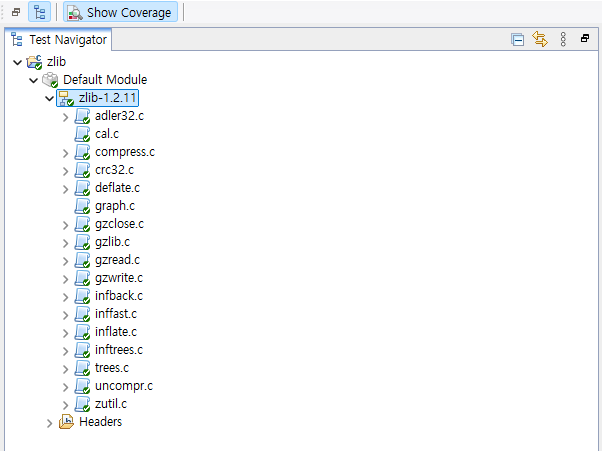The image size is (602, 451).
Task: Click the trees.c file icon
Action: pos(83,369)
